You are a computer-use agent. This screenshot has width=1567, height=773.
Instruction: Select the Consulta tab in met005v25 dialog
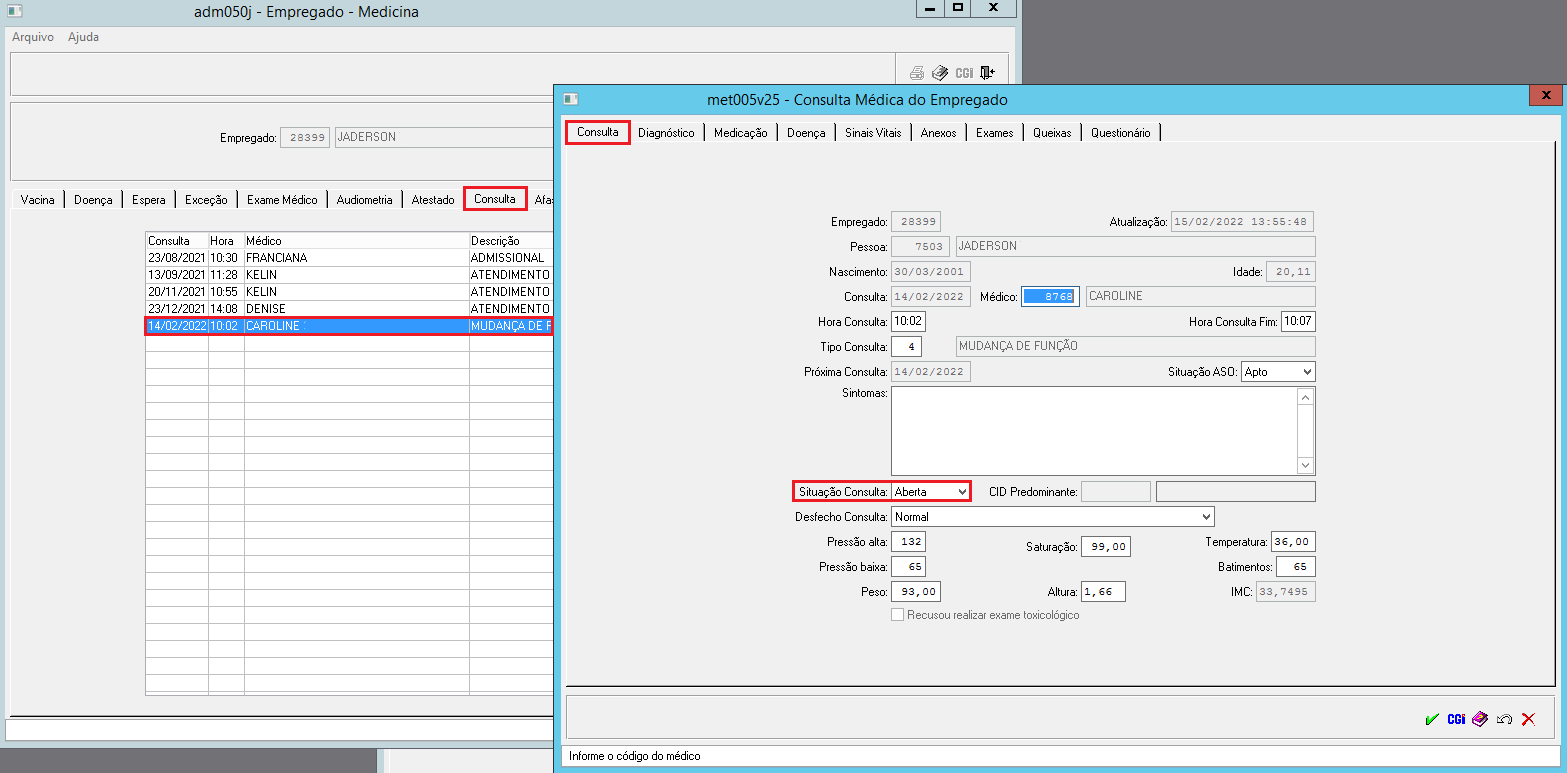(x=598, y=131)
